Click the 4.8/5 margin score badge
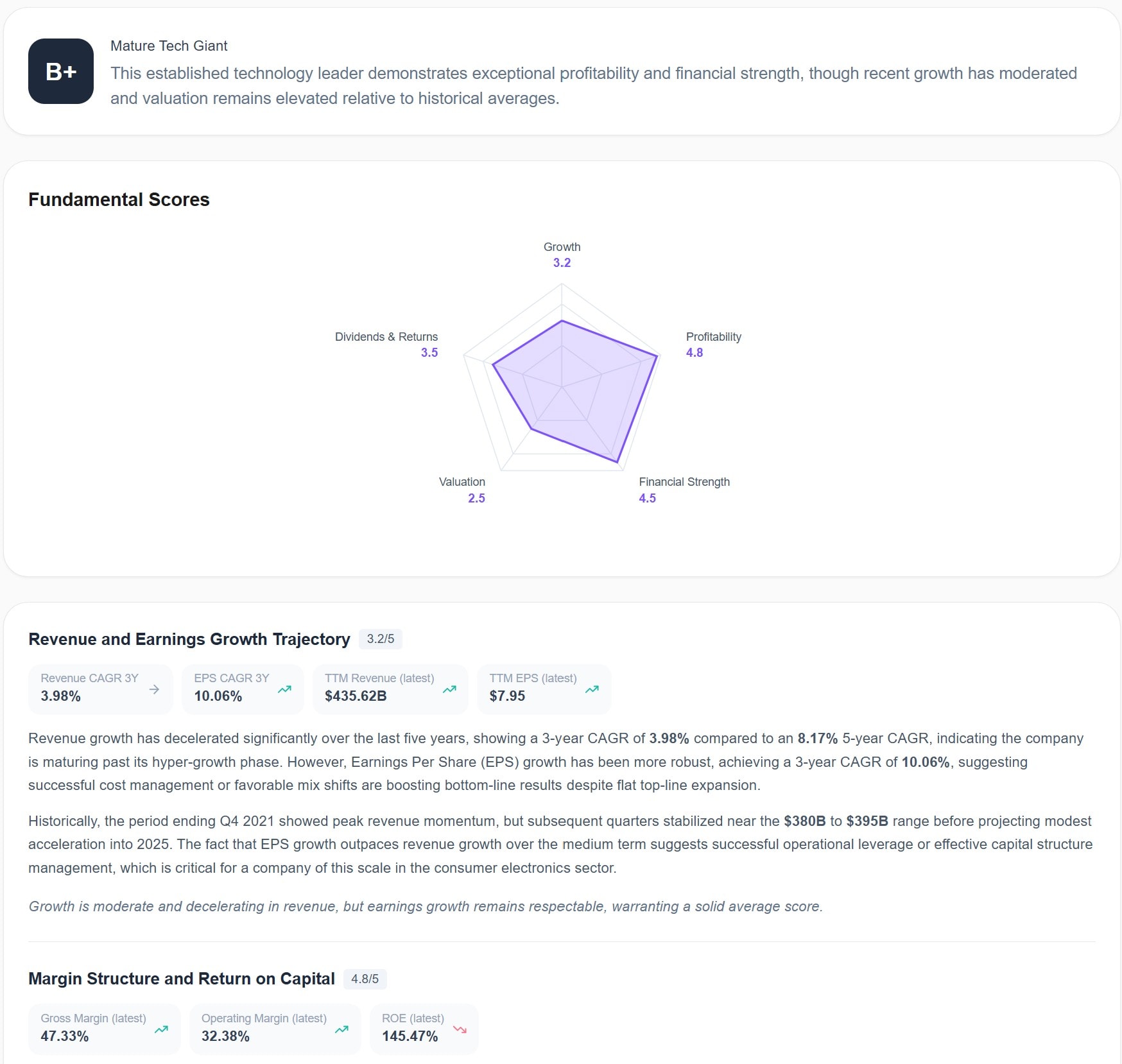The height and width of the screenshot is (1064, 1122). 365,979
